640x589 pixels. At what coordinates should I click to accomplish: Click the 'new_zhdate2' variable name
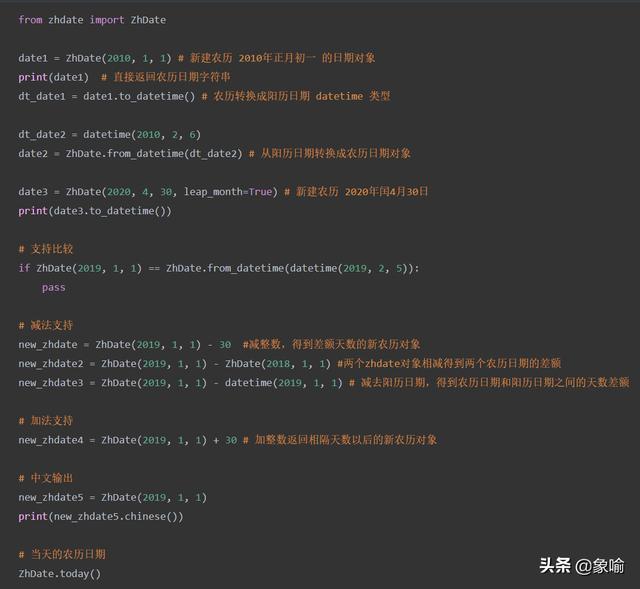tap(51, 364)
